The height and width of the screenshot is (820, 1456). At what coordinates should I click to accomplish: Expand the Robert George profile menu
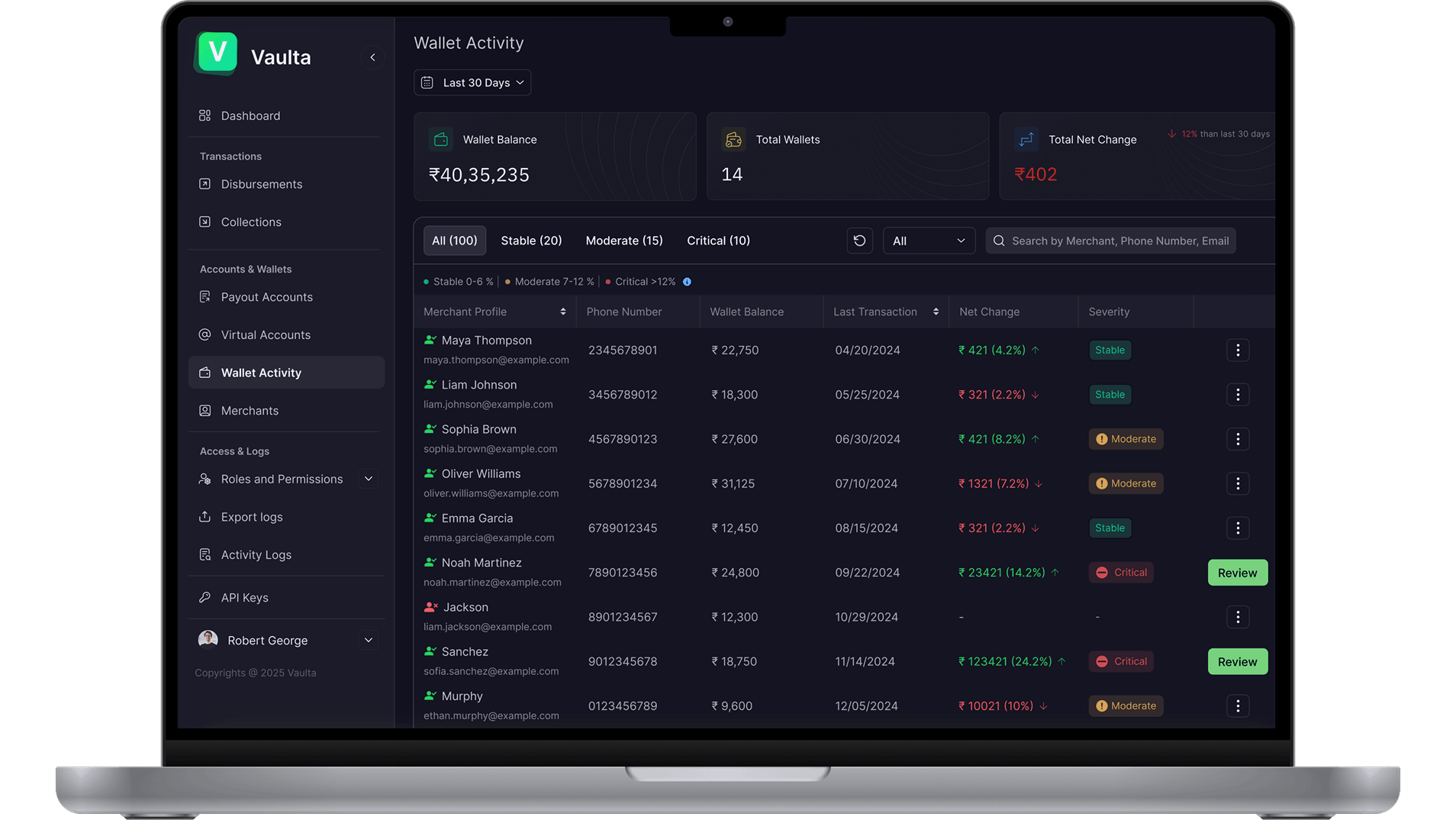(369, 640)
